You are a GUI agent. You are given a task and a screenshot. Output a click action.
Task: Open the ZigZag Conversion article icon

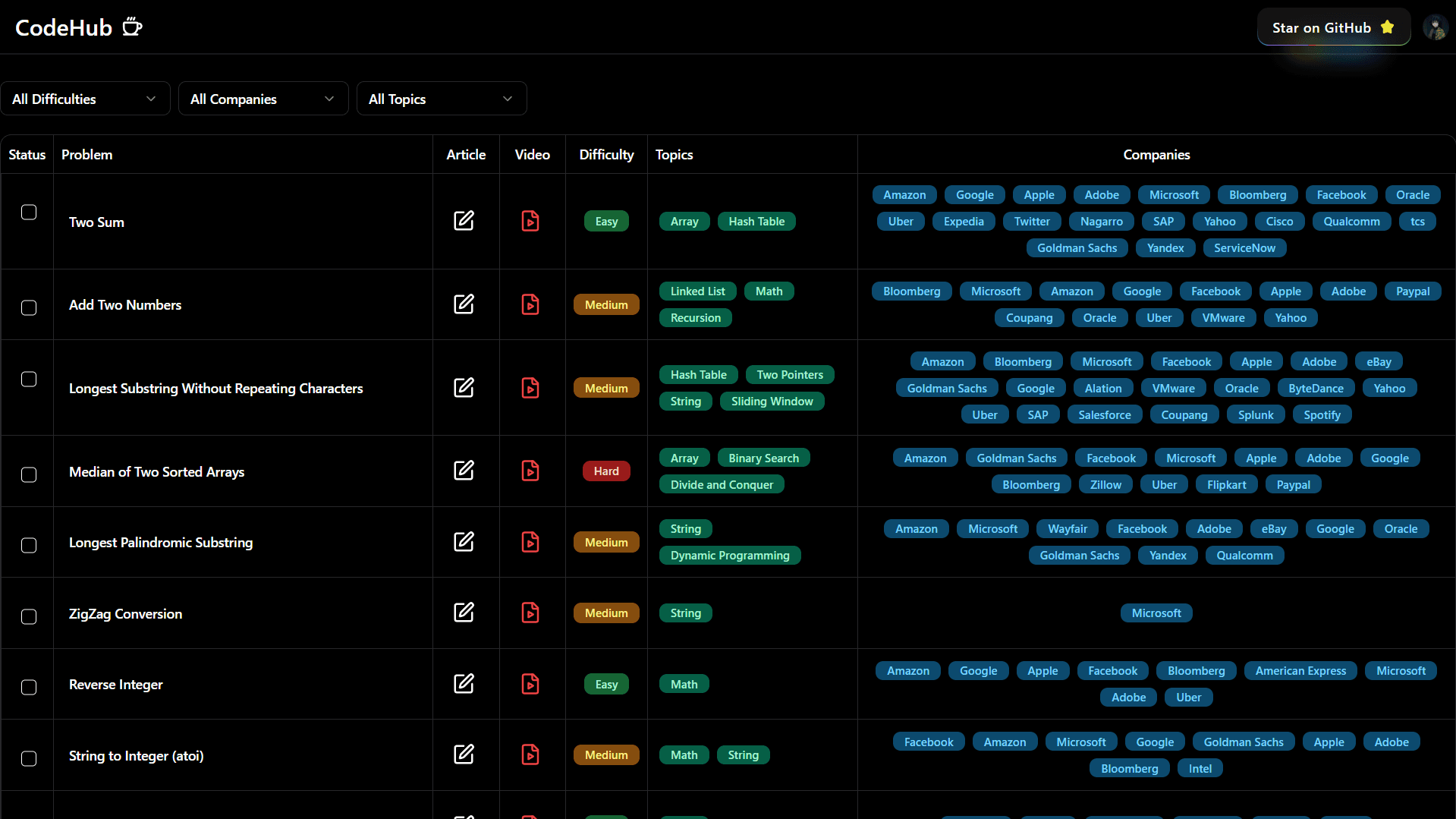[464, 613]
